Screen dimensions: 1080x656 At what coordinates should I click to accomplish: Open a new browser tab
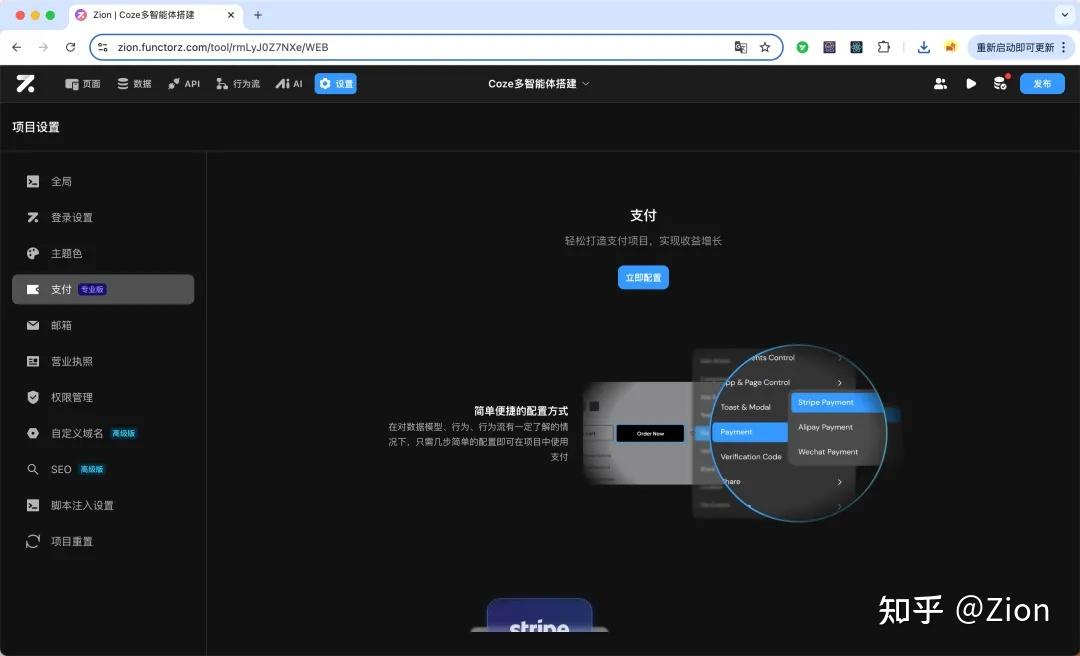pos(258,14)
